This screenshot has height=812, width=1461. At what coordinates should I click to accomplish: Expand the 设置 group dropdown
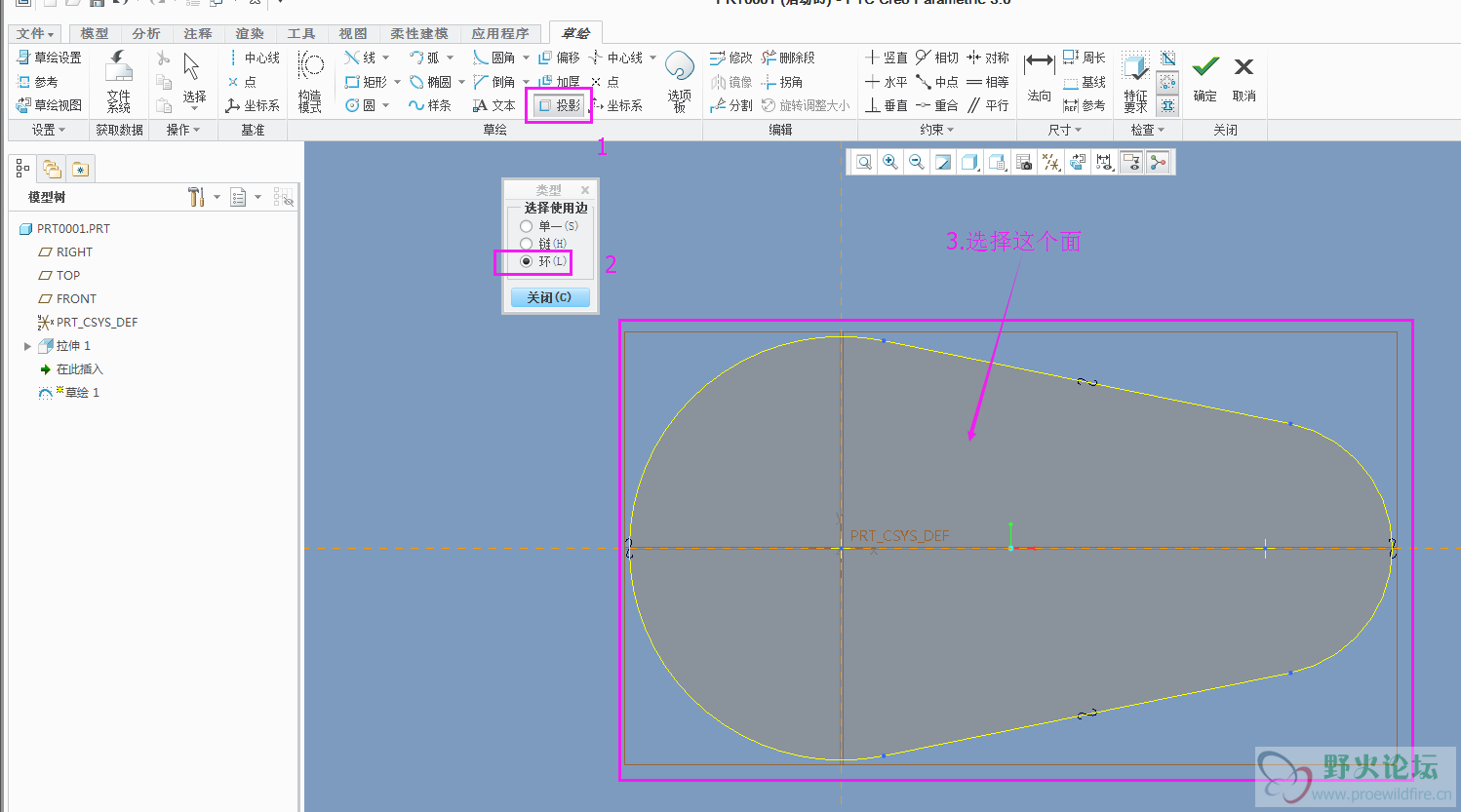click(49, 130)
